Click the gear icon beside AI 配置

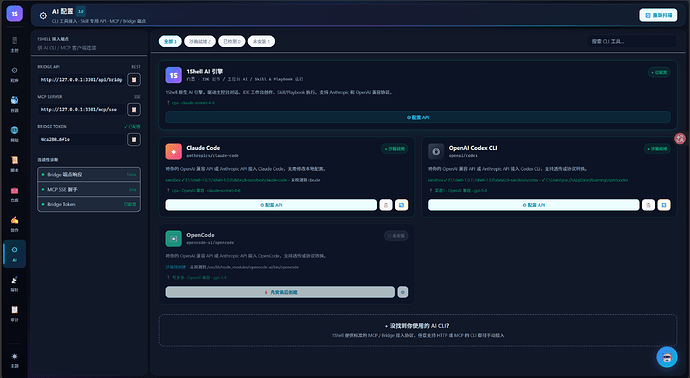coord(43,15)
